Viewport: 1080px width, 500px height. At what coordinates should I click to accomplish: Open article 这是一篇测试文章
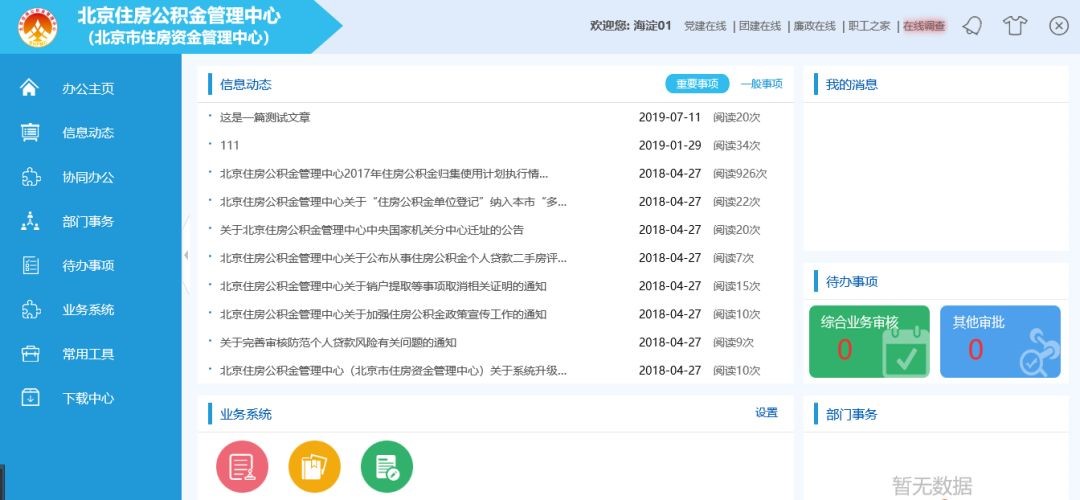coord(265,118)
